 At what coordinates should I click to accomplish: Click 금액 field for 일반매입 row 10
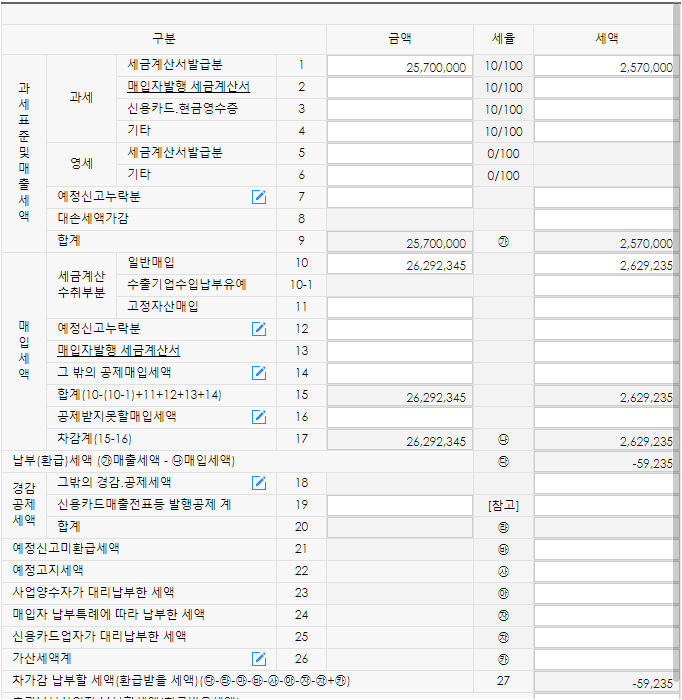[x=399, y=264]
